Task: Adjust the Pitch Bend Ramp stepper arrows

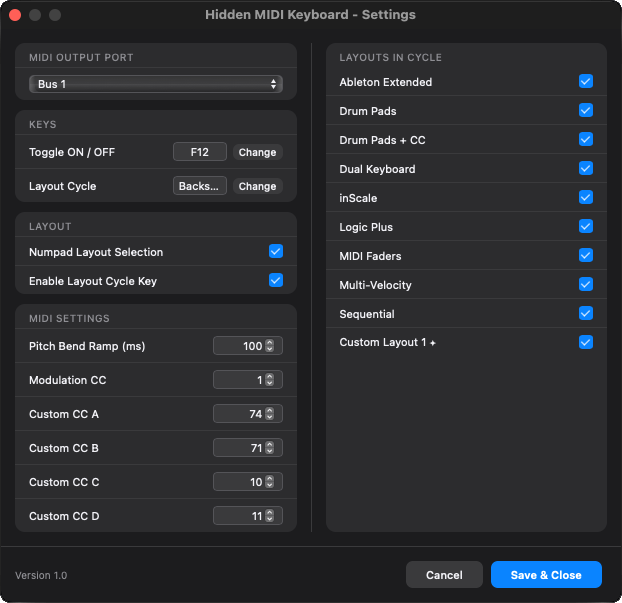Action: 270,346
